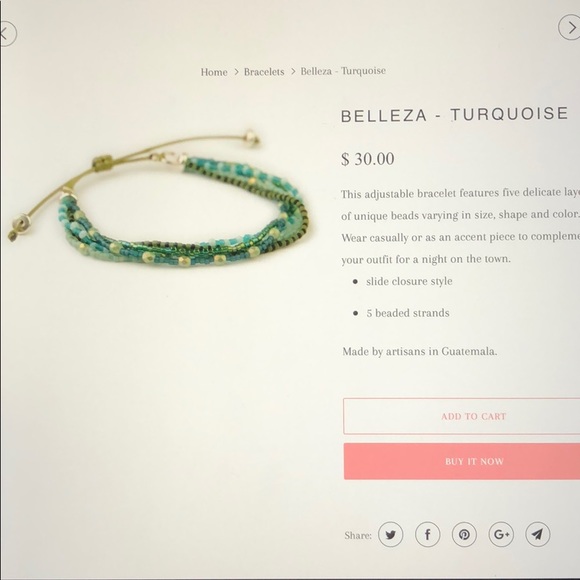Click the turquoise bracelet product image

(x=158, y=198)
